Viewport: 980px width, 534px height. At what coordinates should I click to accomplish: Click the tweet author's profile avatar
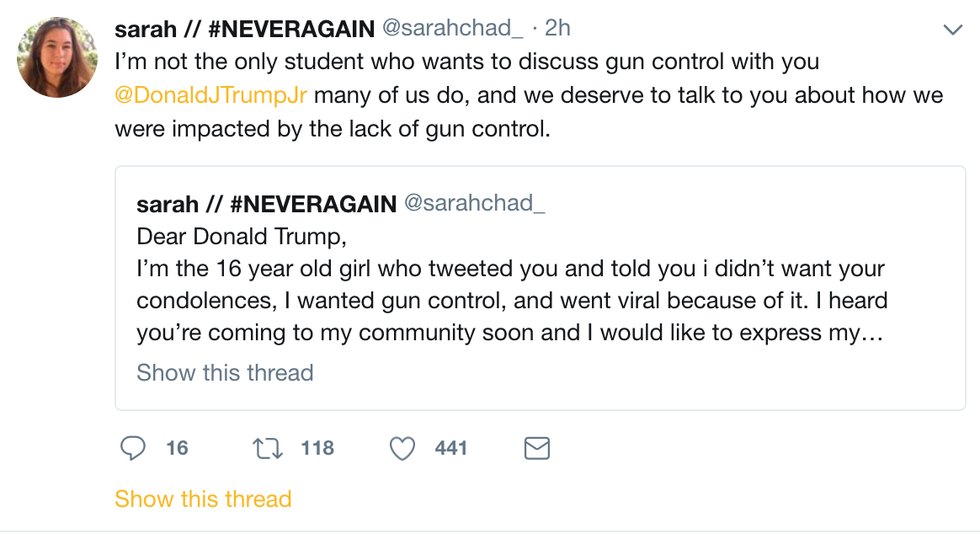pos(57,57)
